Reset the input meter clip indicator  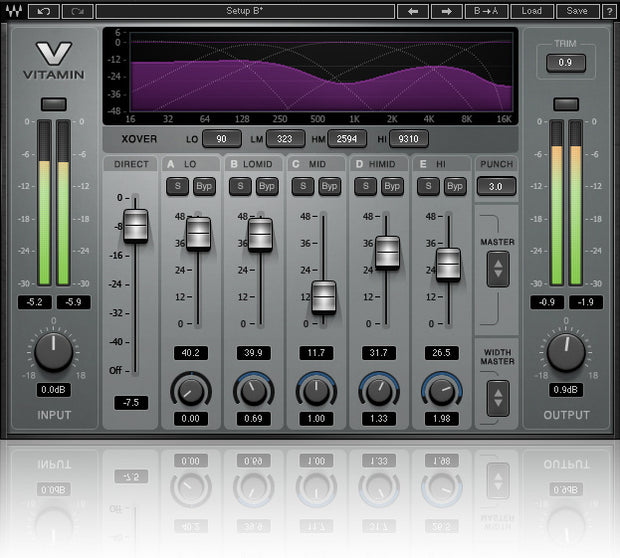pyautogui.click(x=54, y=104)
